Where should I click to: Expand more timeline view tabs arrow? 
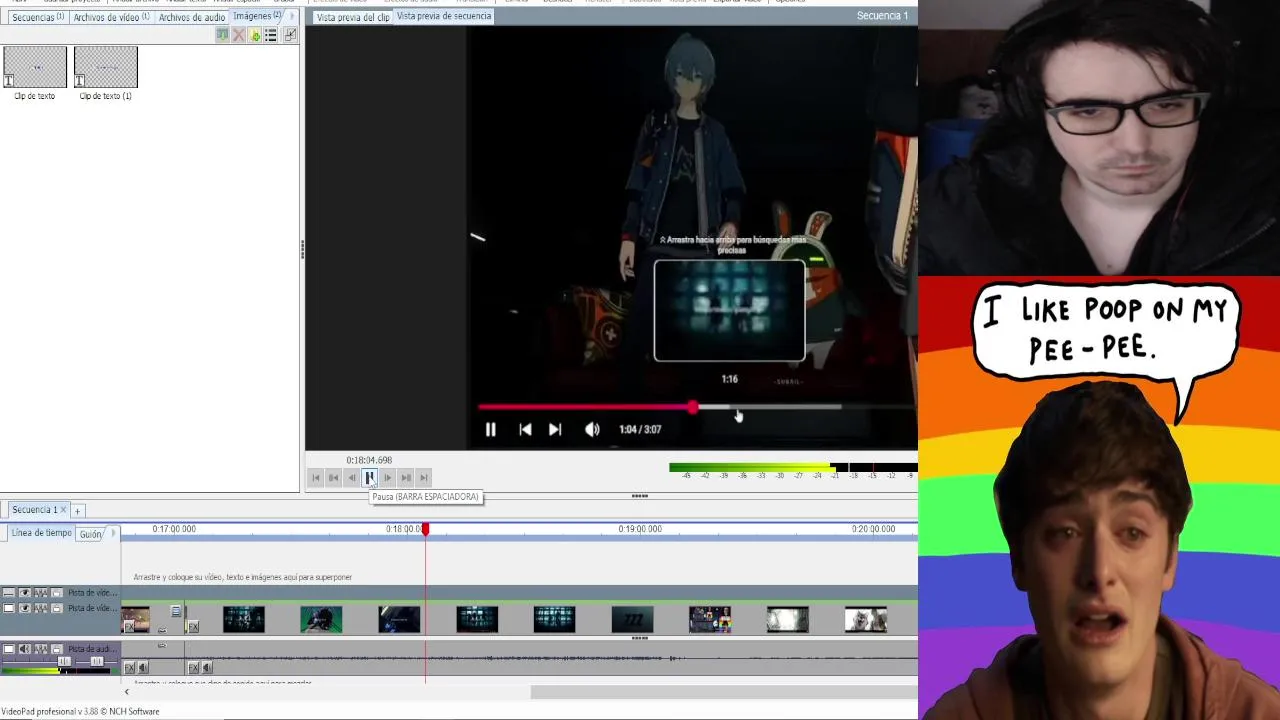(x=113, y=533)
